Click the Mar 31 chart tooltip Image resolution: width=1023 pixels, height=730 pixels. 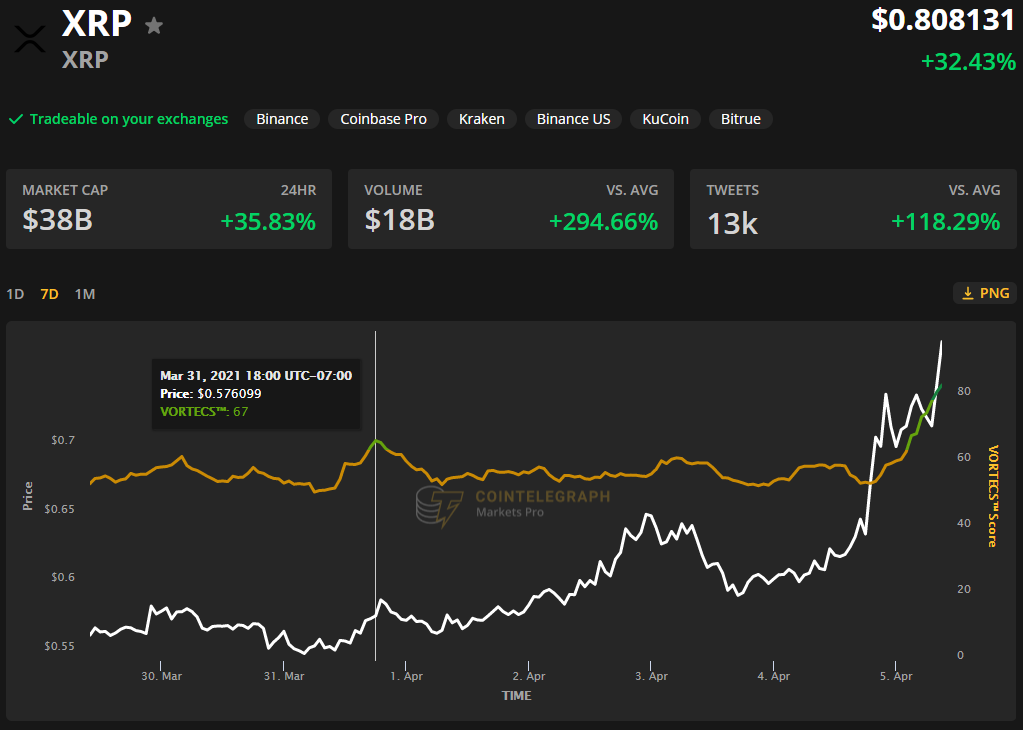point(256,394)
